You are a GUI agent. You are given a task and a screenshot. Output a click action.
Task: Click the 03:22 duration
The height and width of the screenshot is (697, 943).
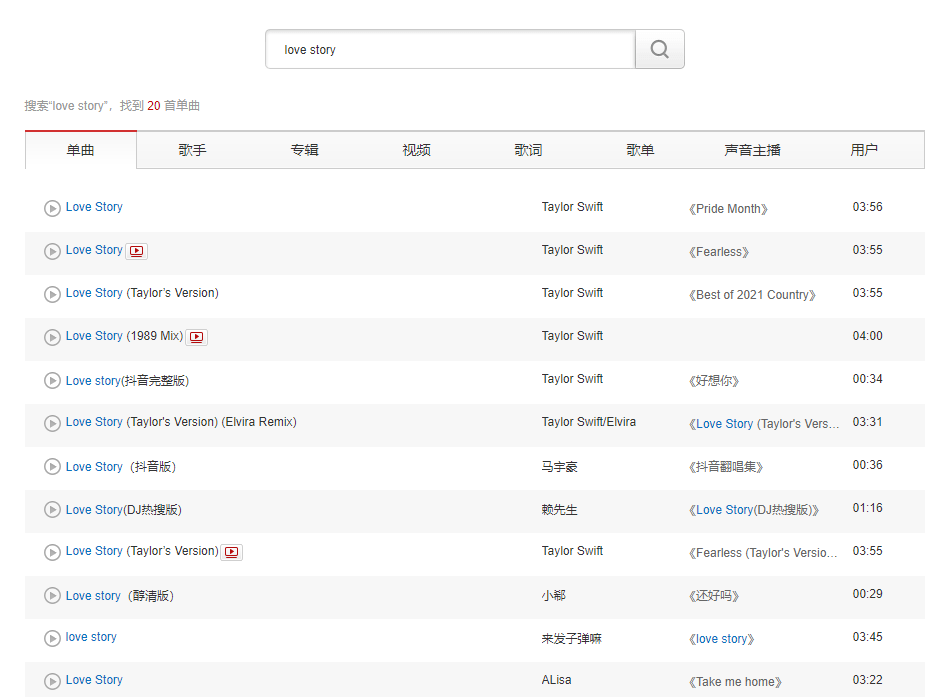pyautogui.click(x=867, y=680)
